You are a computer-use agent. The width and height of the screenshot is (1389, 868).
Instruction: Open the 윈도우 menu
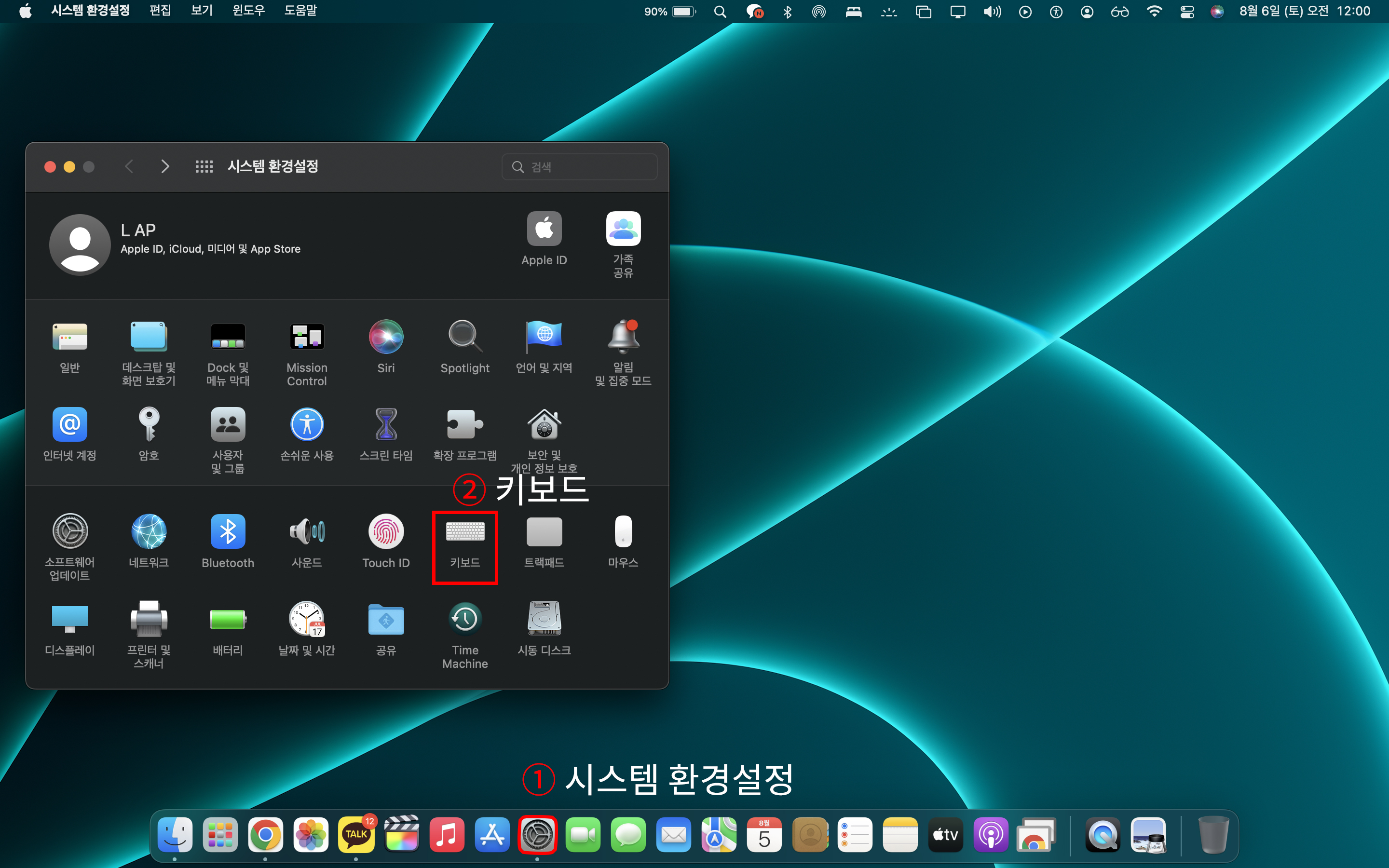(x=248, y=11)
